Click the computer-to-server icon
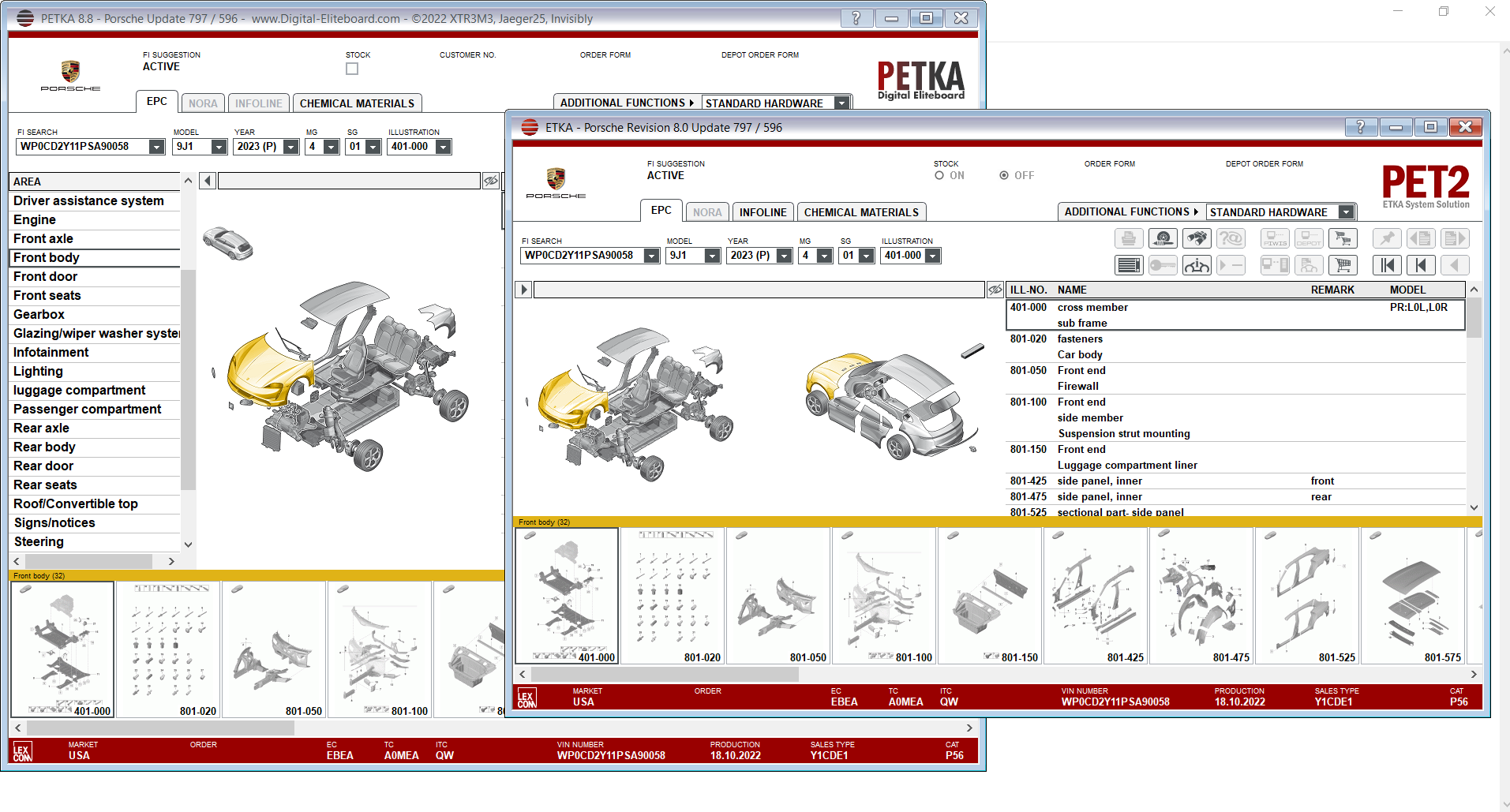 click(x=1275, y=265)
